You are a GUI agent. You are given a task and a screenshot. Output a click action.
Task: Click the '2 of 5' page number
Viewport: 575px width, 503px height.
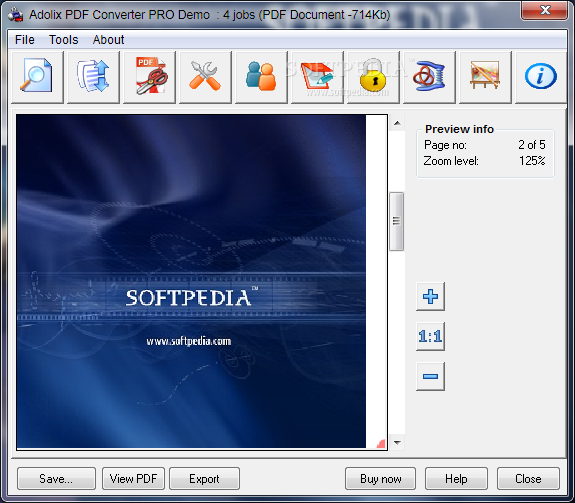[x=532, y=145]
